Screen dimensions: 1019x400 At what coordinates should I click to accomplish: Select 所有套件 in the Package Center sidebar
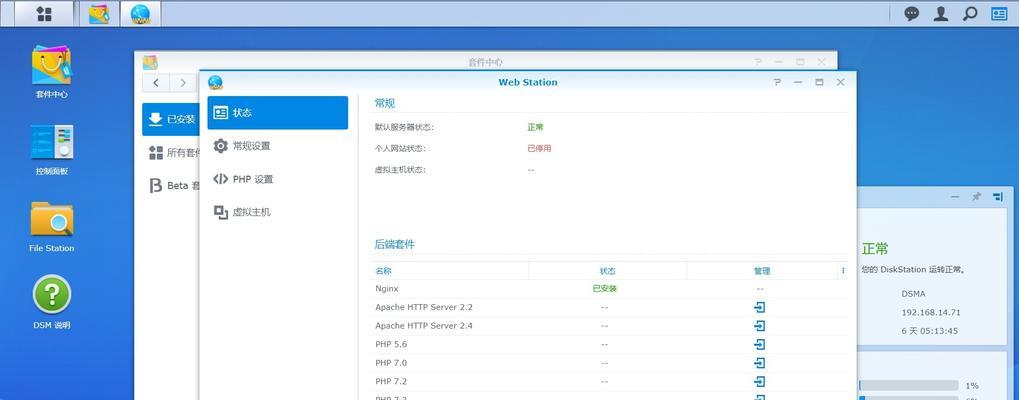pos(172,153)
